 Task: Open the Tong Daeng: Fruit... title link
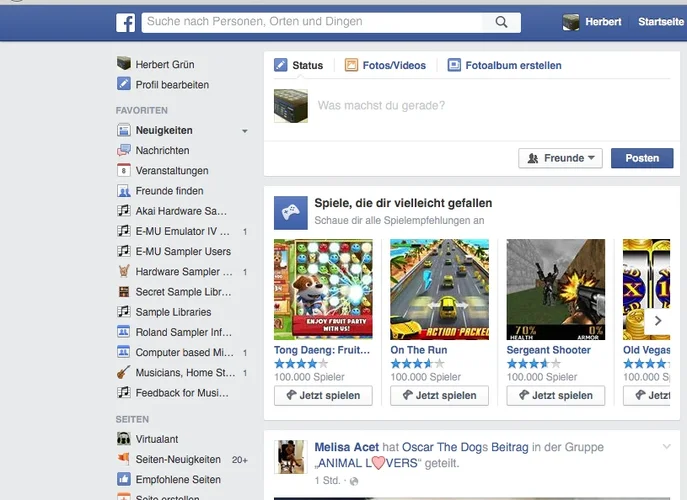322,350
